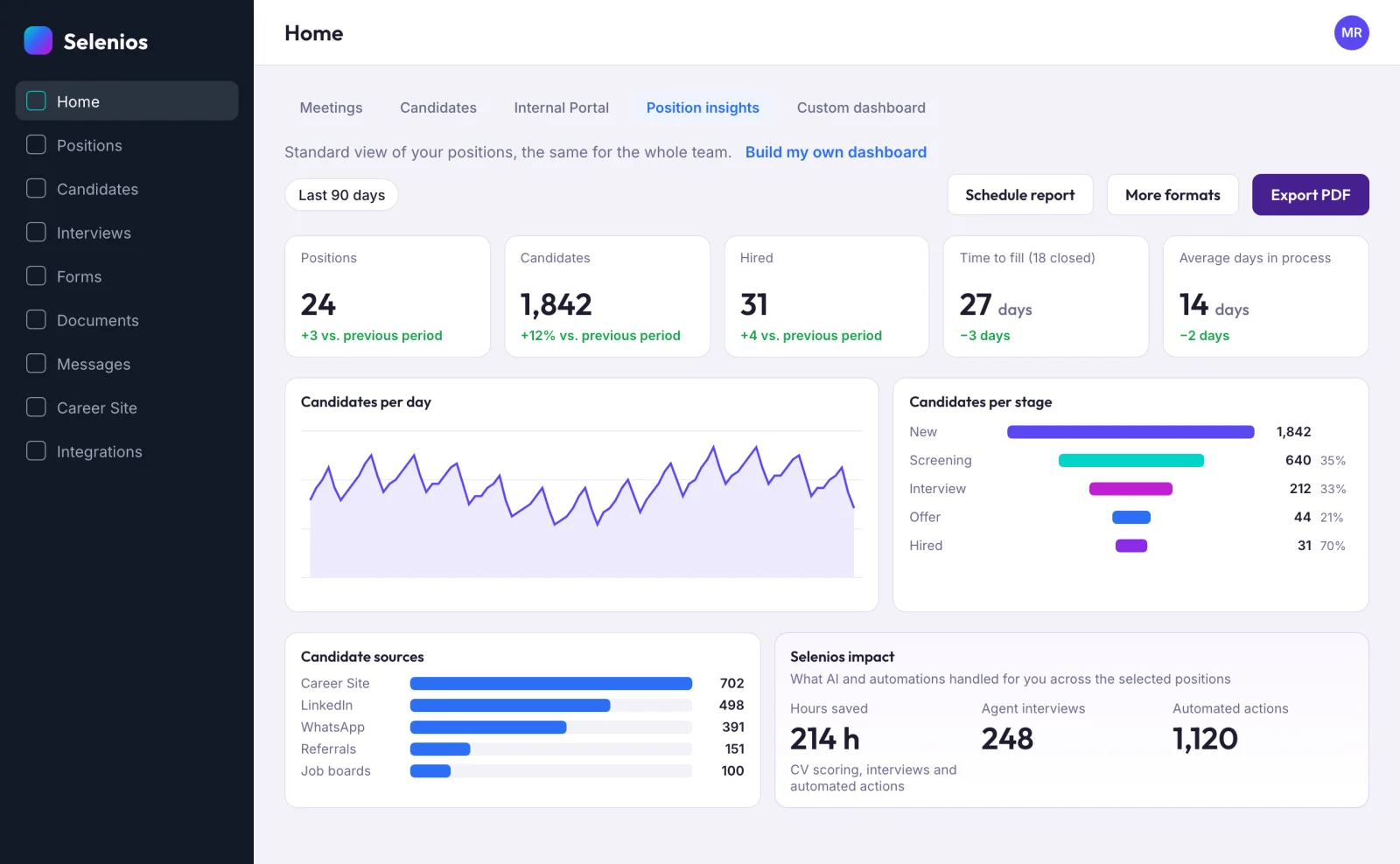The width and height of the screenshot is (1400, 864).
Task: Open the More formats options
Action: (1172, 195)
